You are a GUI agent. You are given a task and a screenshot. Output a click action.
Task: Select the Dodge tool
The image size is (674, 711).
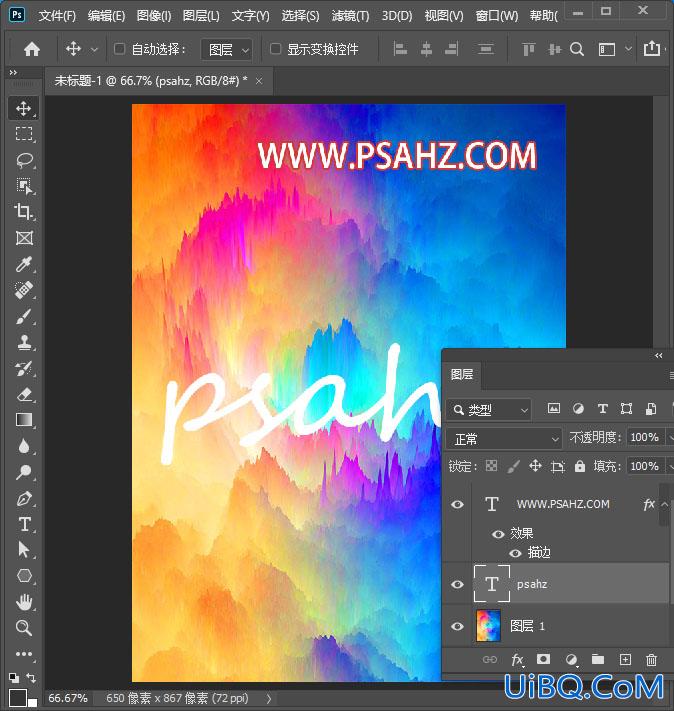pyautogui.click(x=24, y=472)
